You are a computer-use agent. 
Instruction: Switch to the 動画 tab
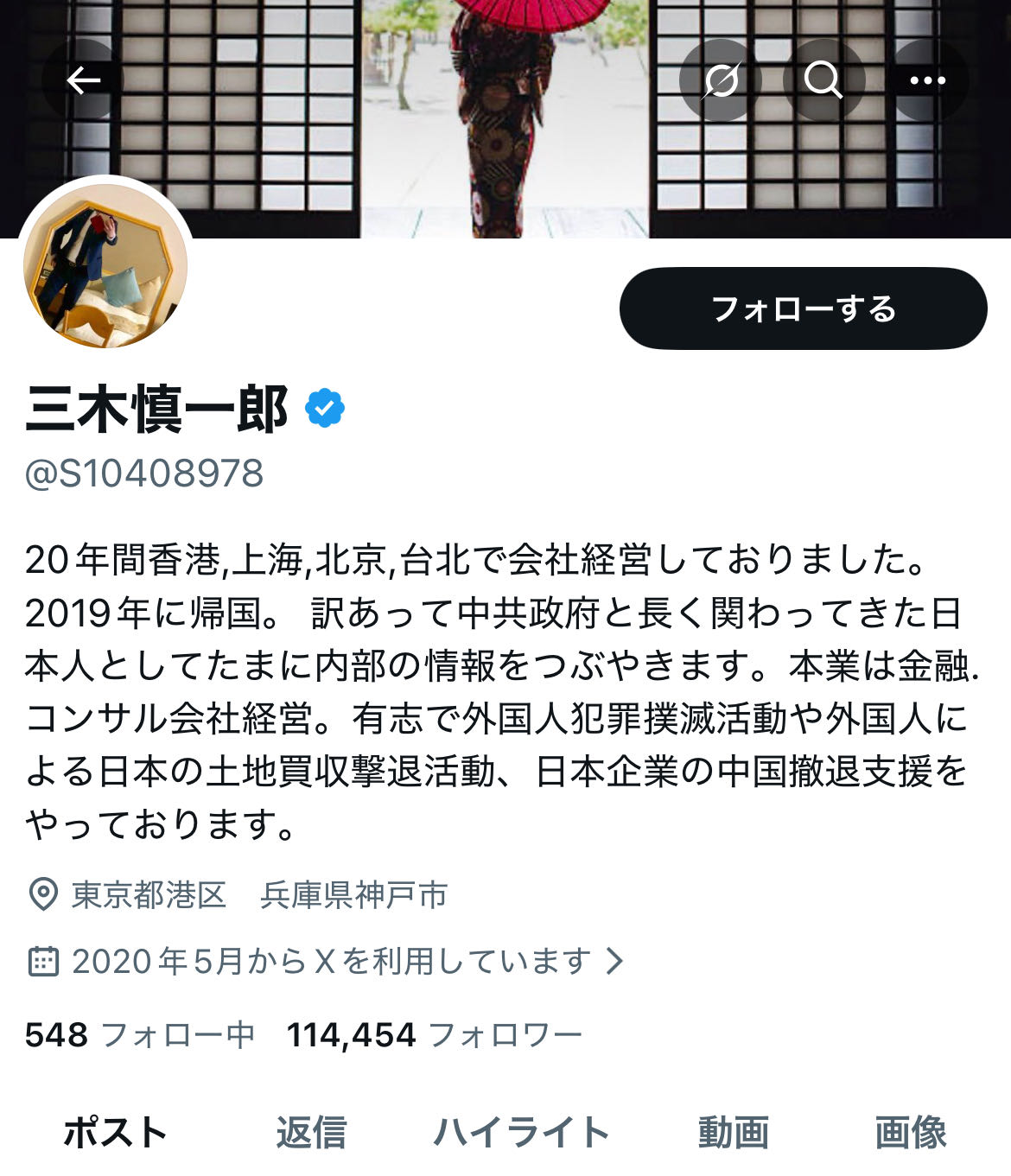[734, 1132]
